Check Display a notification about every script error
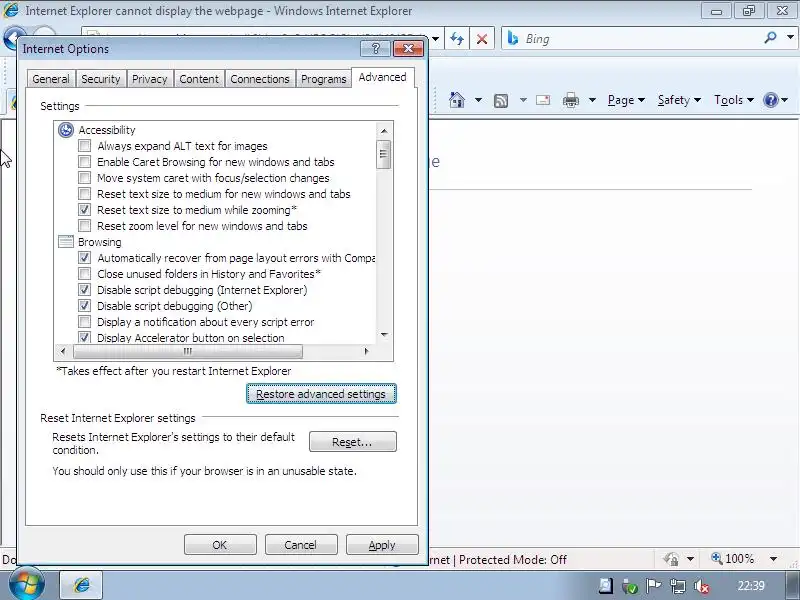This screenshot has height=600, width=800. point(85,321)
